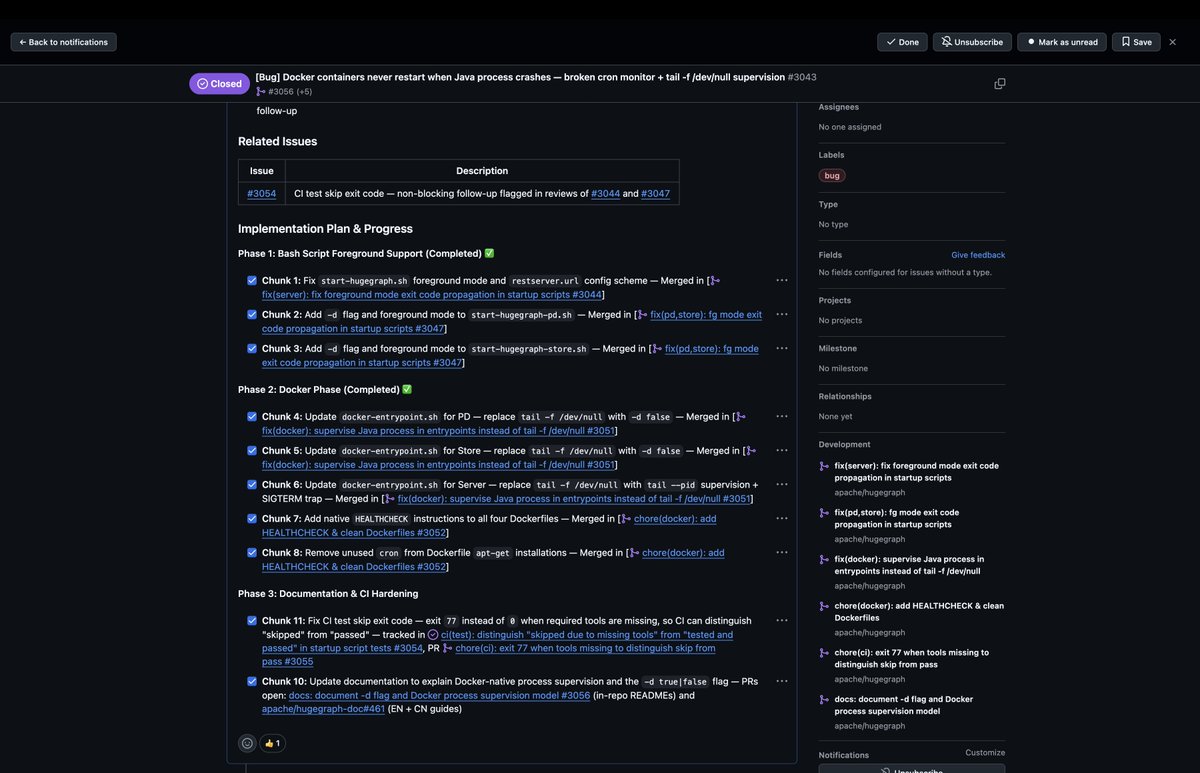Toggle Chunk 3 checkbox
This screenshot has width=1200, height=773.
coord(252,349)
